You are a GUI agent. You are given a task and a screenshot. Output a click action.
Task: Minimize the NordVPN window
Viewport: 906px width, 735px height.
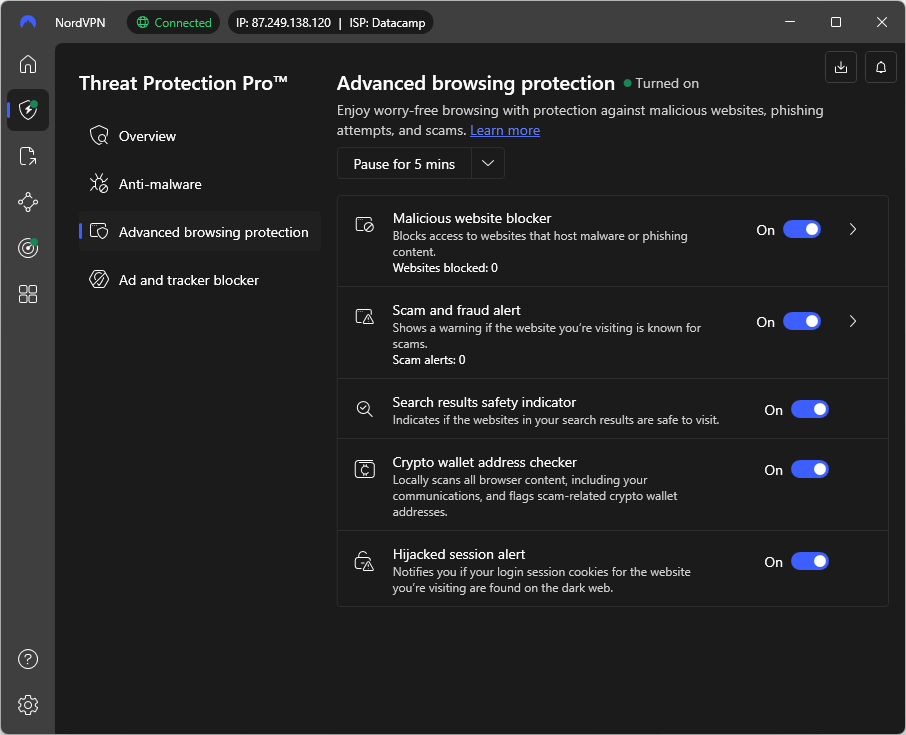(x=790, y=22)
